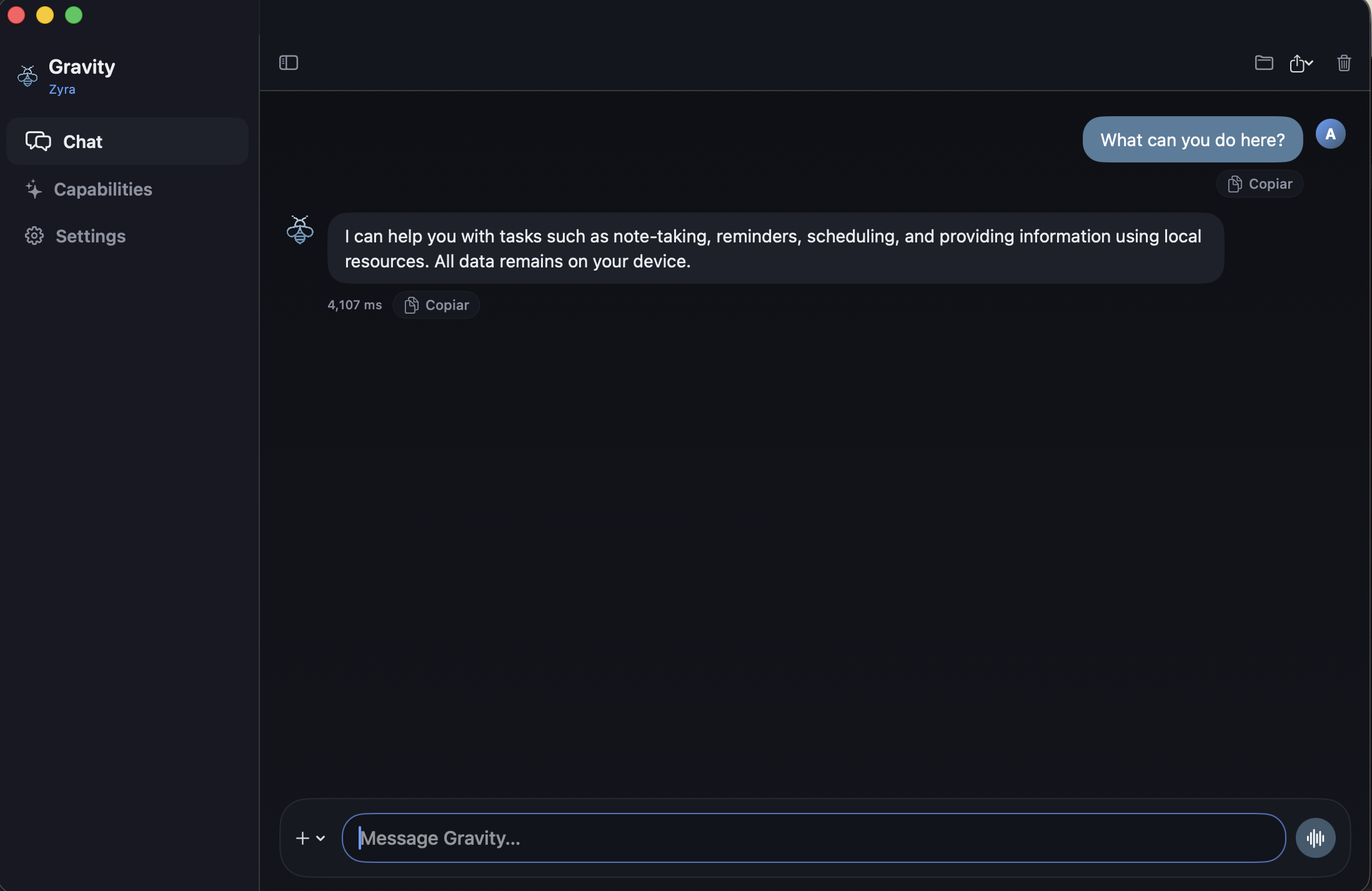Toggle the sidebar panel icon
The height and width of the screenshot is (891, 1372).
[288, 62]
